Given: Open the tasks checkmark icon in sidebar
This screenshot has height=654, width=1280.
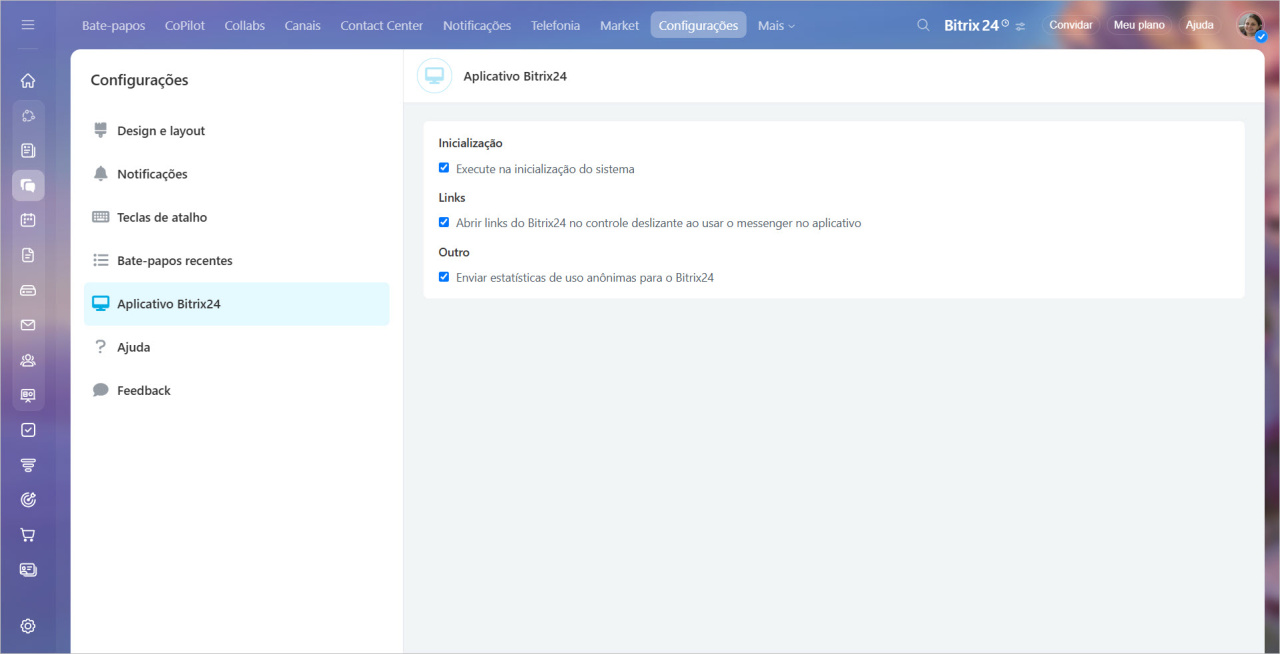Looking at the screenshot, I should 28,430.
